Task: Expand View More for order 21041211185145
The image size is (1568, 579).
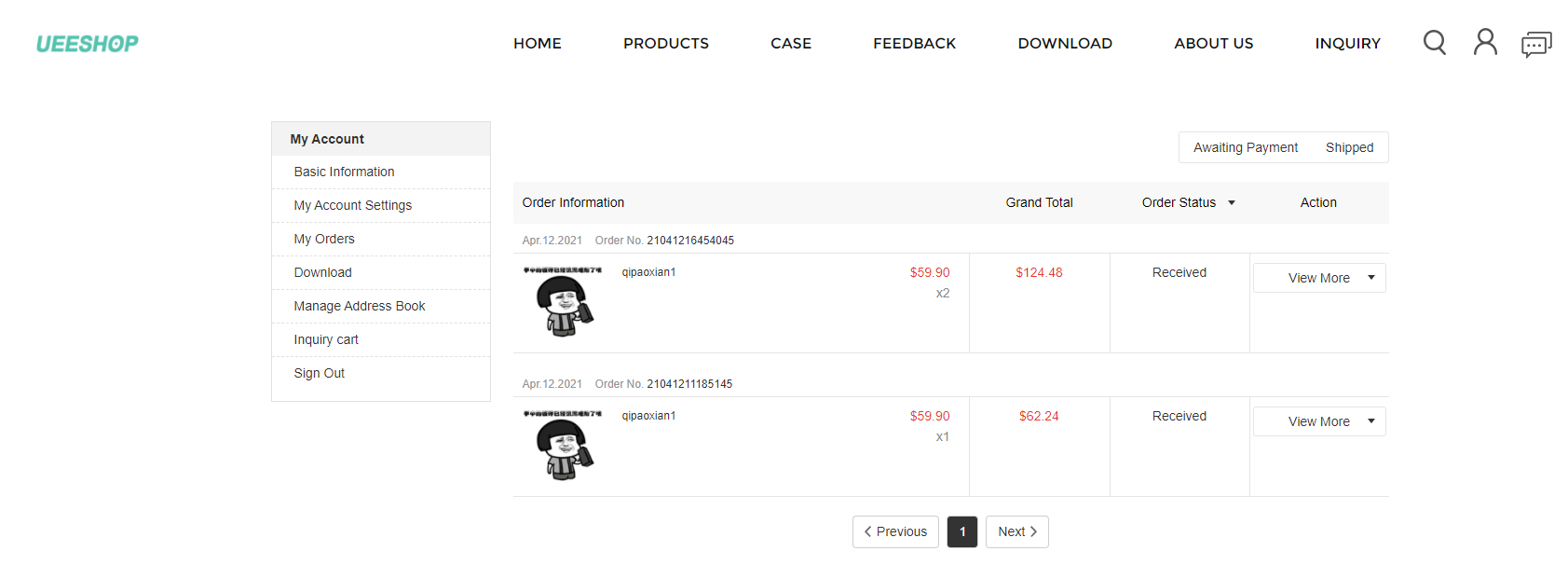Action: (x=1319, y=421)
